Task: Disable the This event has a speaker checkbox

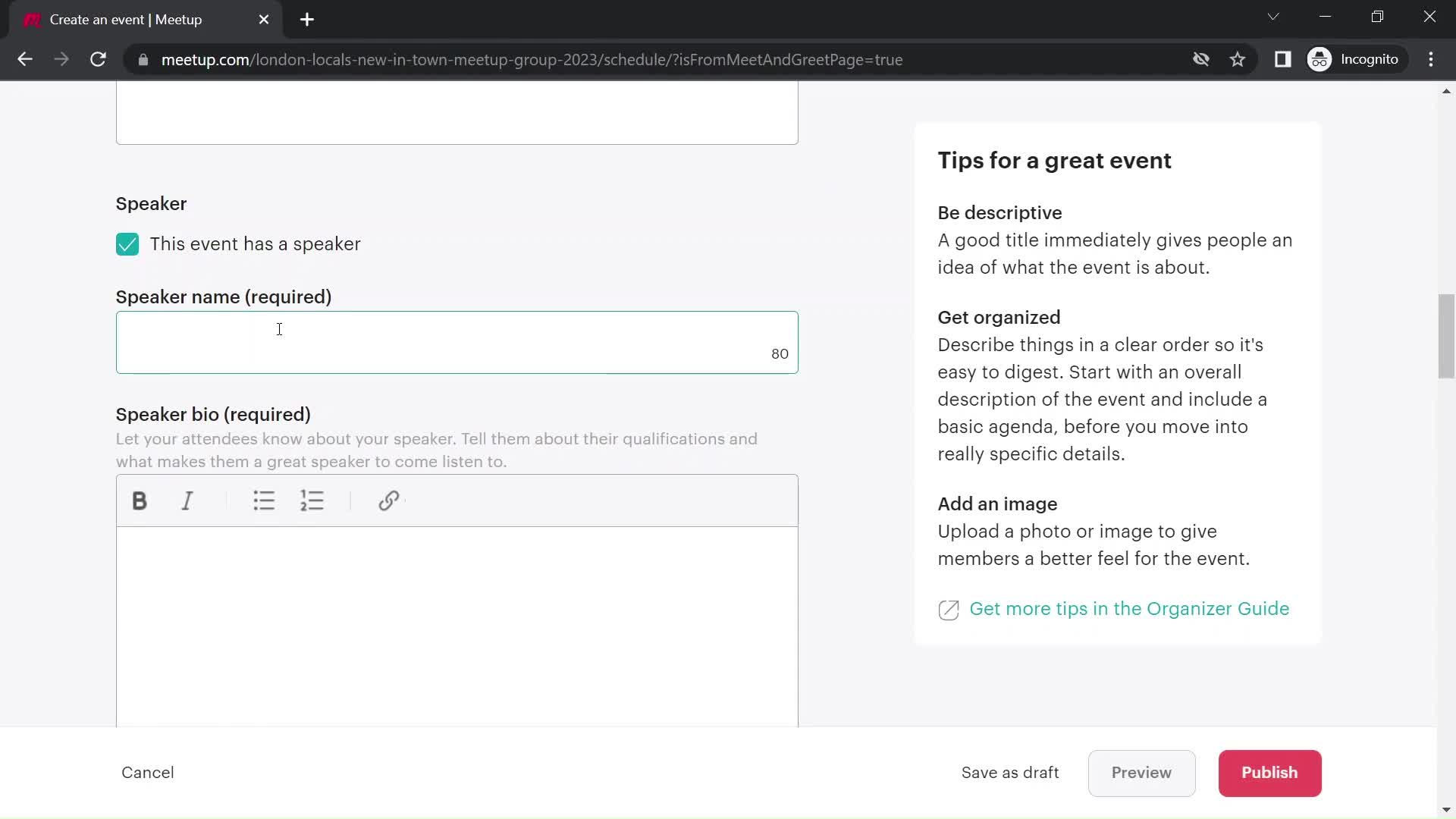Action: (127, 244)
